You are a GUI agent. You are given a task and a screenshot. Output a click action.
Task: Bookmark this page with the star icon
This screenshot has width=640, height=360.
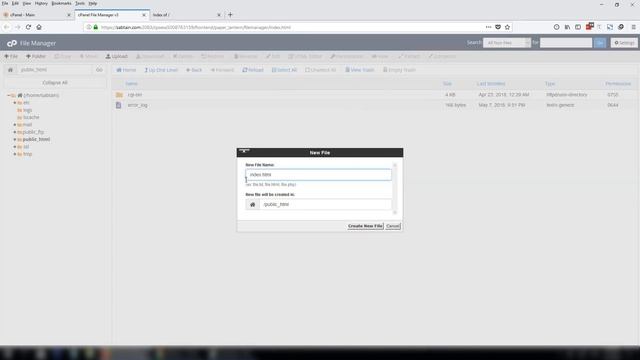507,27
